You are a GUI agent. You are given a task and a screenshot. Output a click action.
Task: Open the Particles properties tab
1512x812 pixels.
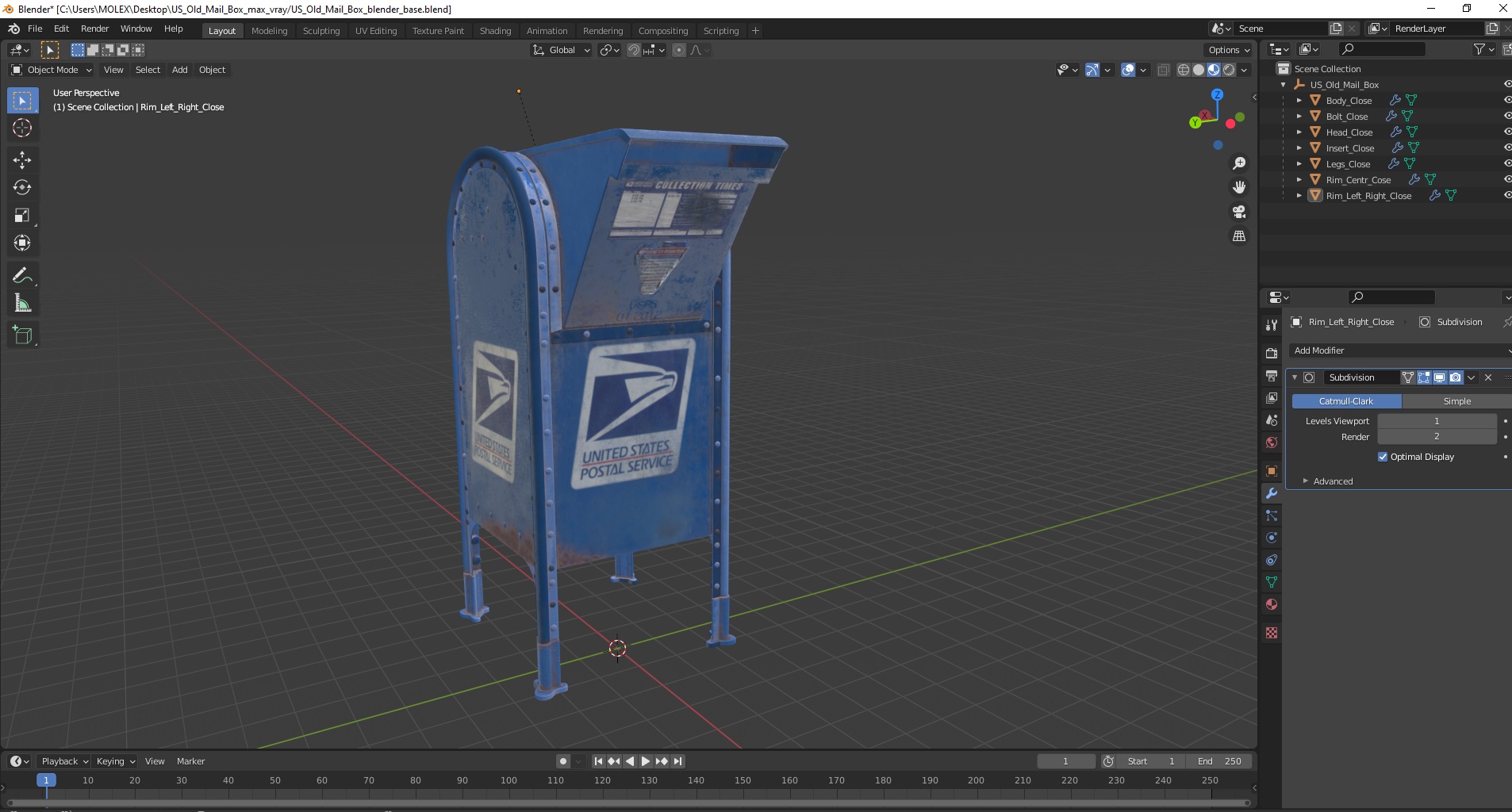click(x=1272, y=515)
